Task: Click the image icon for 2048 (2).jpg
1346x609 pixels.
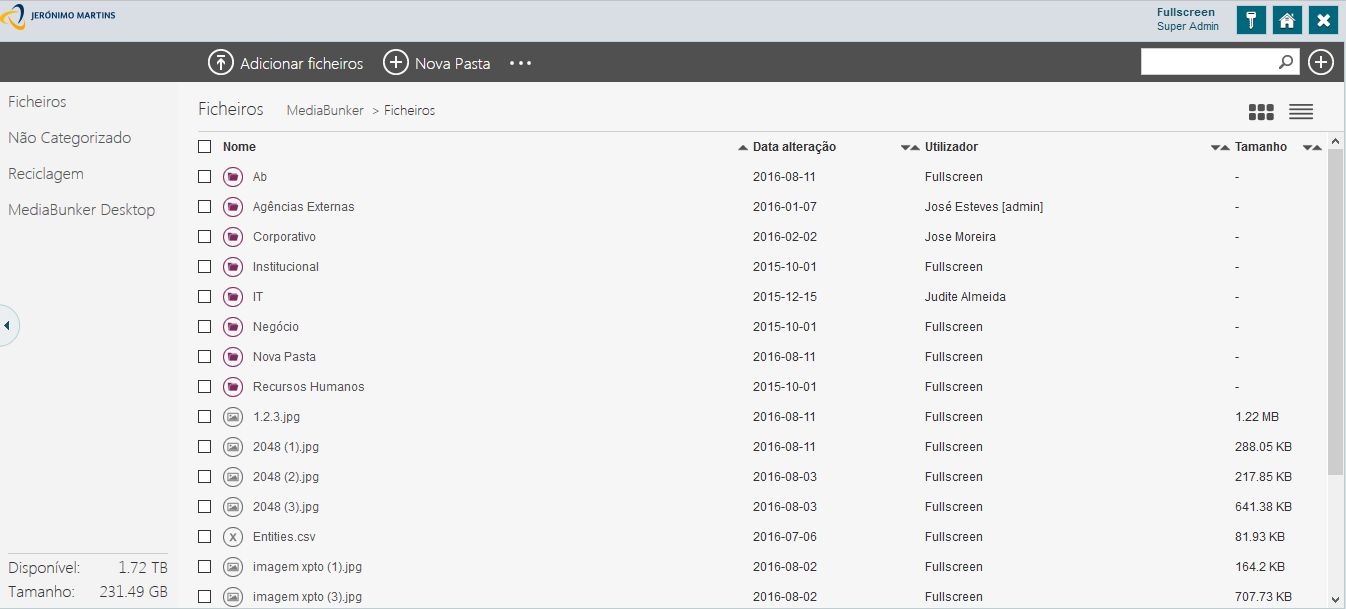Action: click(x=233, y=477)
